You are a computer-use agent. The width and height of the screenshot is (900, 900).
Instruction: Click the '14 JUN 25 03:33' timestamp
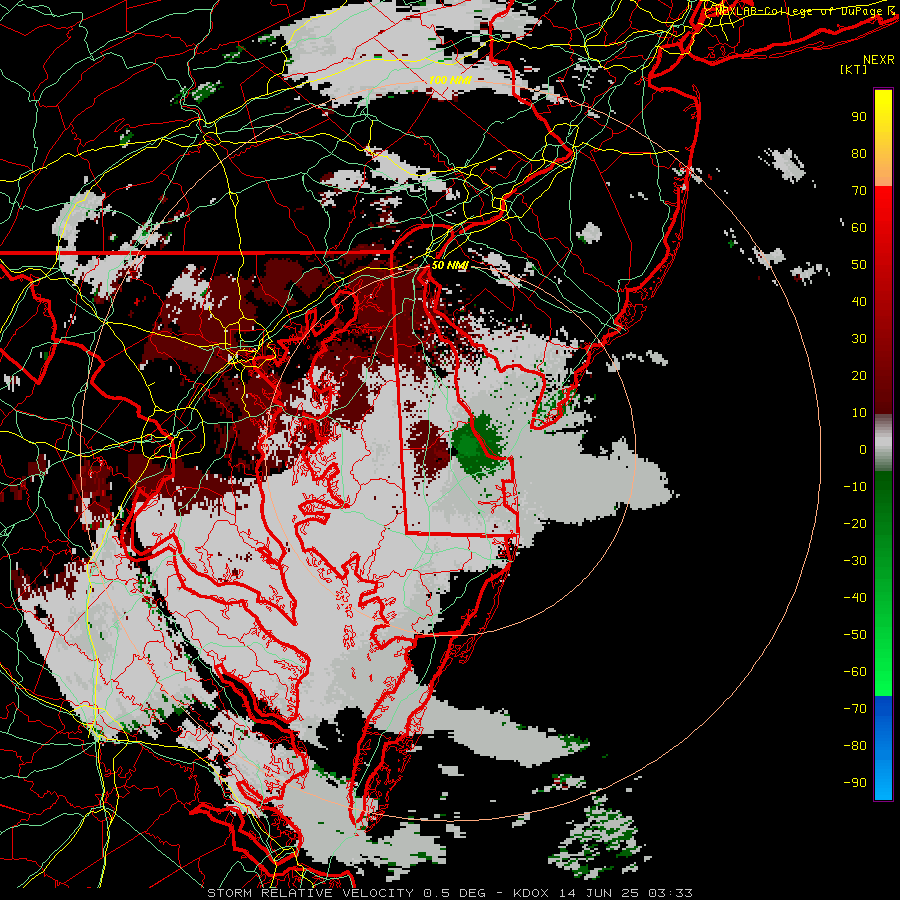625,893
